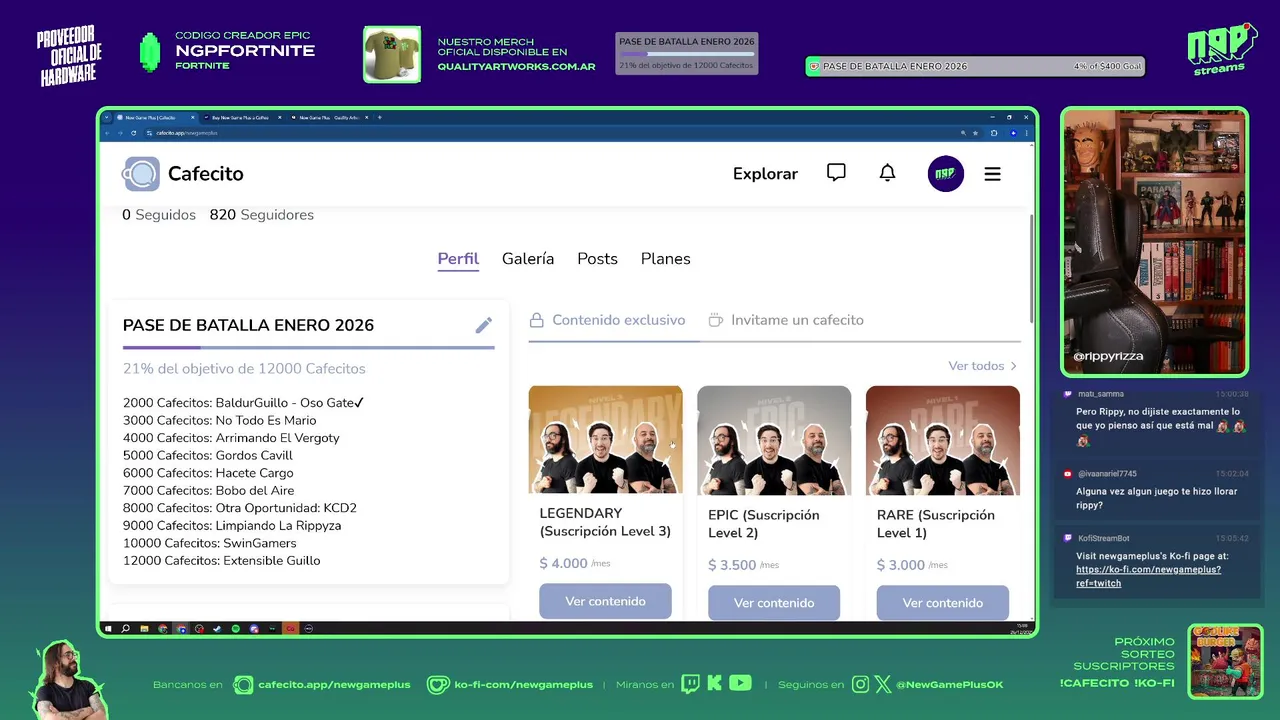Screen dimensions: 1280x720
Task: Click the text "12000 Cafecitos: Extensible Guillo"
Action: [x=222, y=560]
